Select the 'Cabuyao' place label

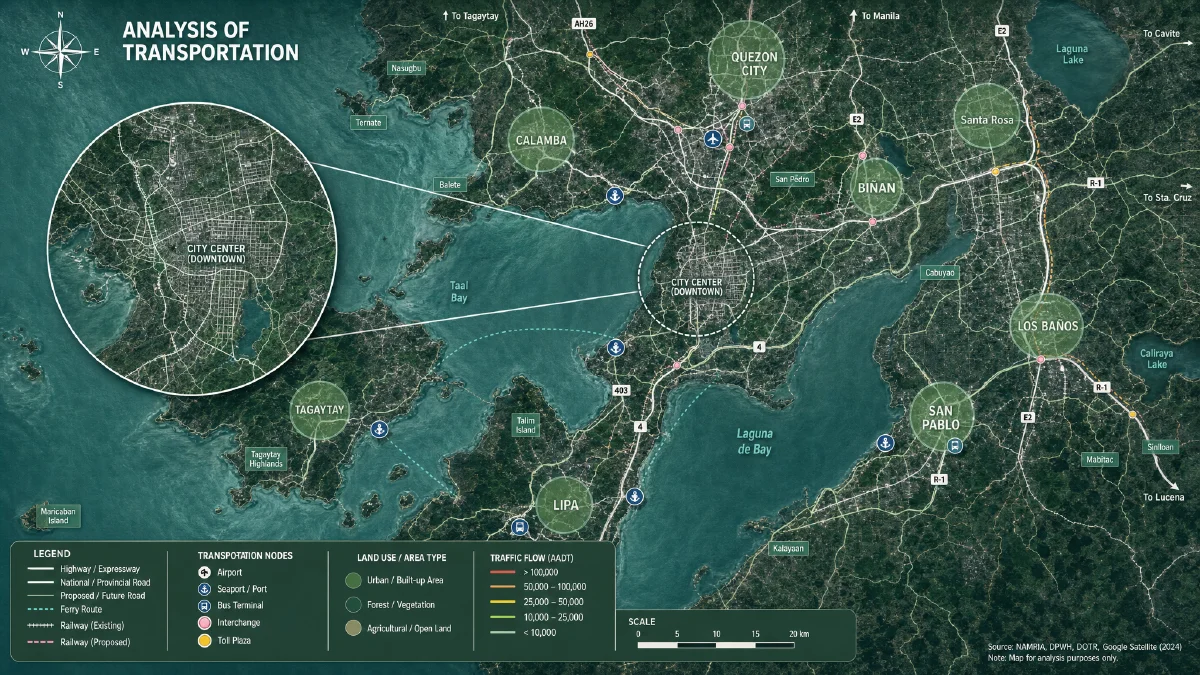click(x=941, y=272)
